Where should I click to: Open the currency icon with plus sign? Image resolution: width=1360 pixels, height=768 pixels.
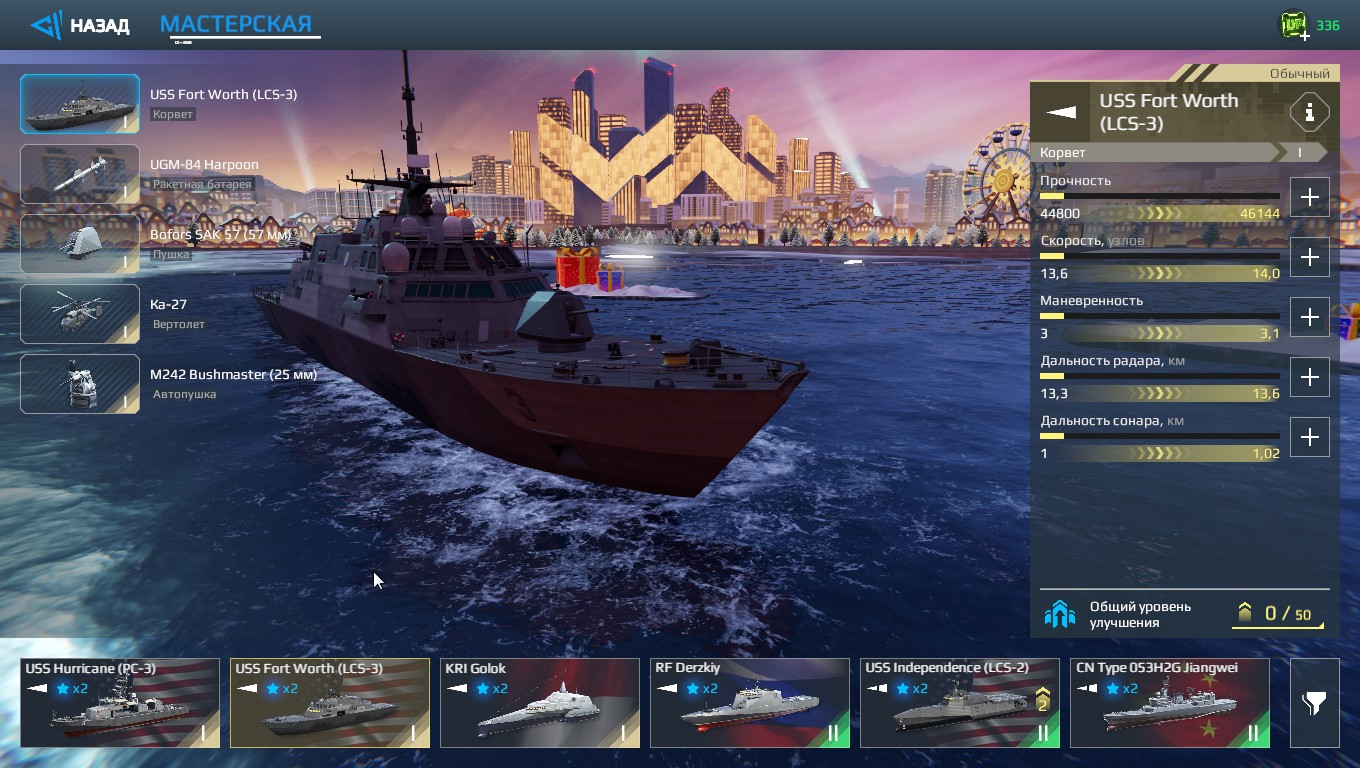click(1295, 26)
